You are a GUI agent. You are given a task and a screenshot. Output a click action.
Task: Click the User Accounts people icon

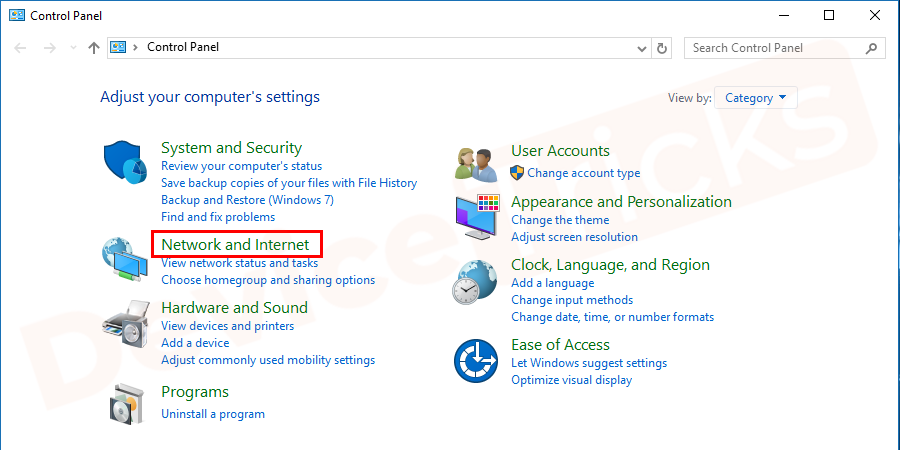(477, 162)
